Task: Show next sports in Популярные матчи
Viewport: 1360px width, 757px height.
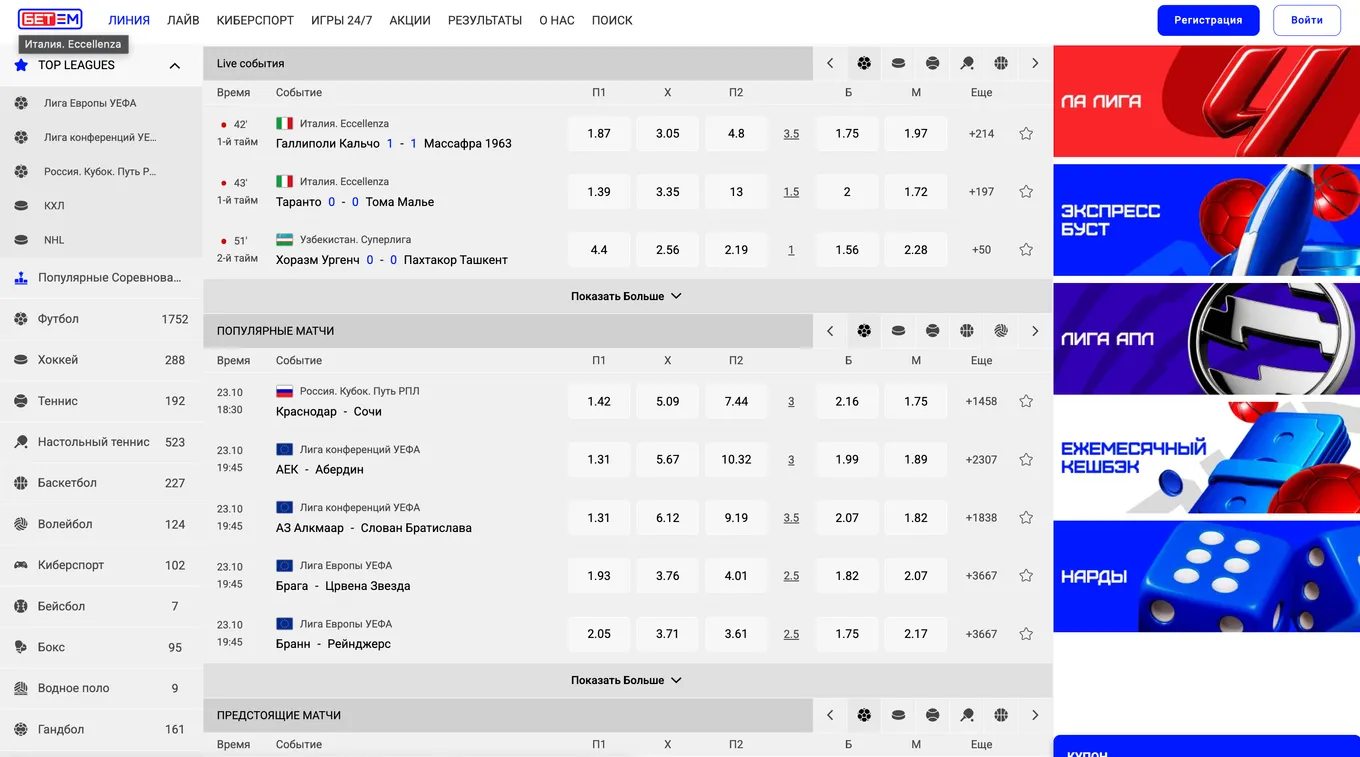Action: 1035,331
